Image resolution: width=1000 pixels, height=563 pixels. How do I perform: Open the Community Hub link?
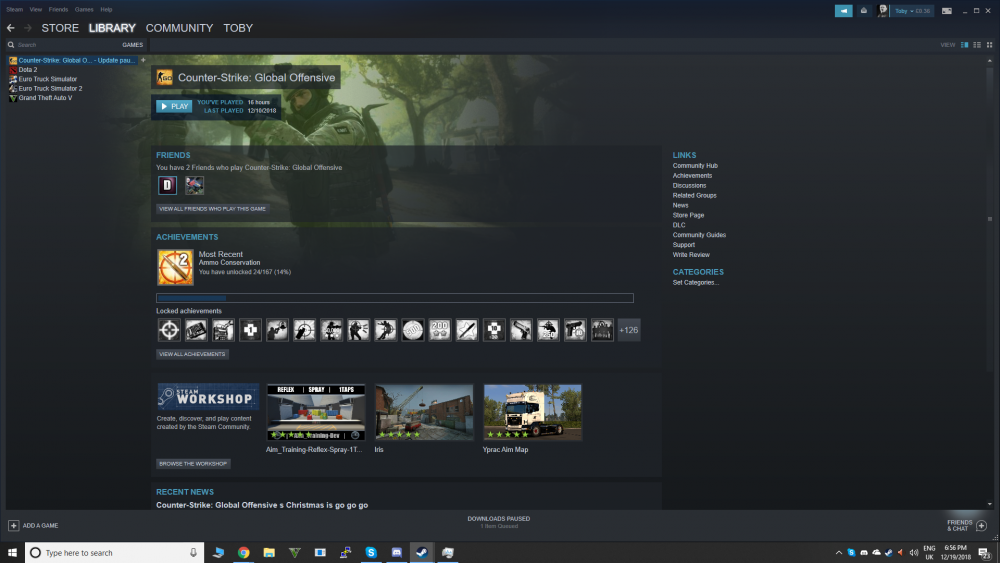coord(695,166)
